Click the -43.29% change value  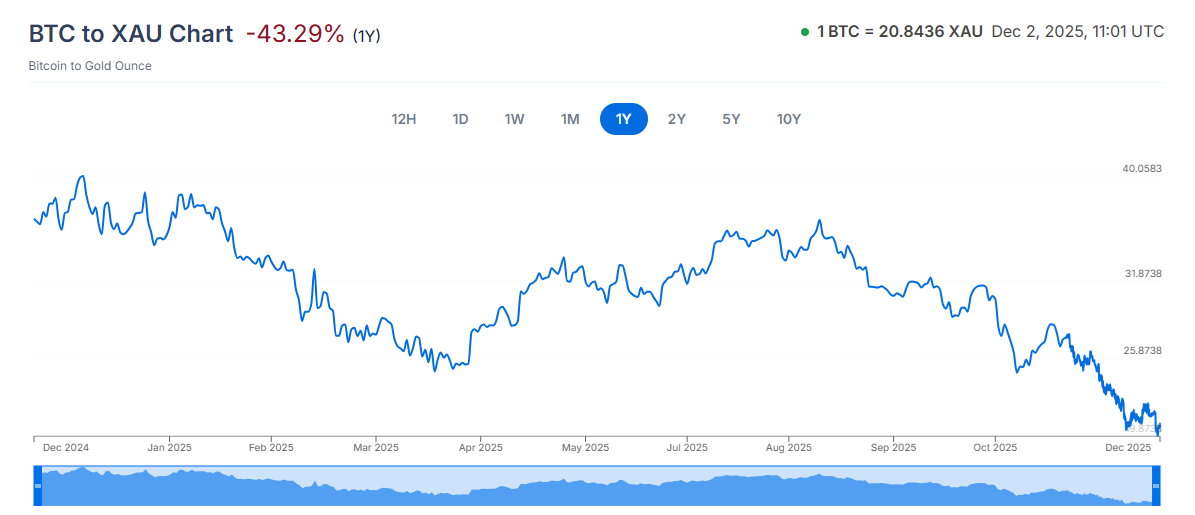295,33
